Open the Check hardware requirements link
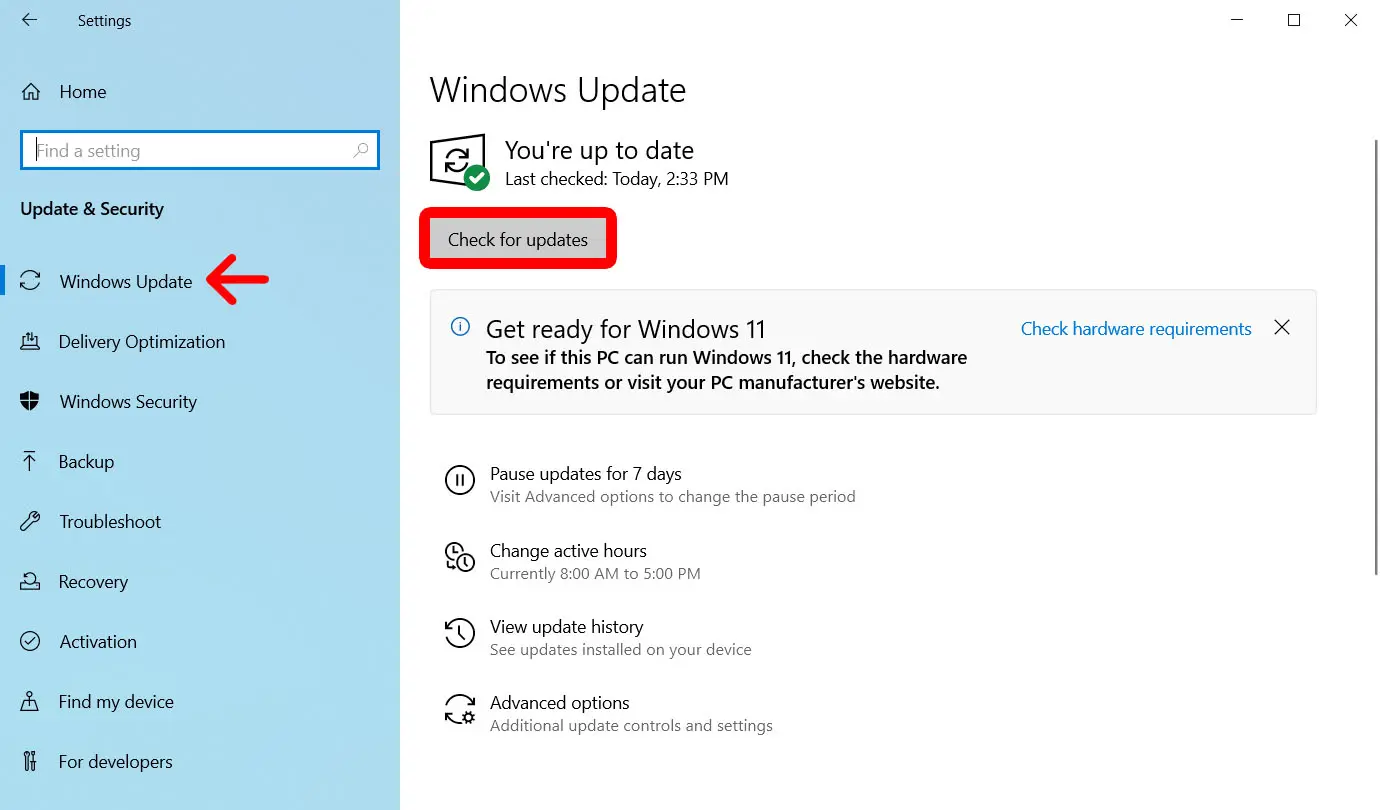The width and height of the screenshot is (1380, 810). [x=1136, y=329]
